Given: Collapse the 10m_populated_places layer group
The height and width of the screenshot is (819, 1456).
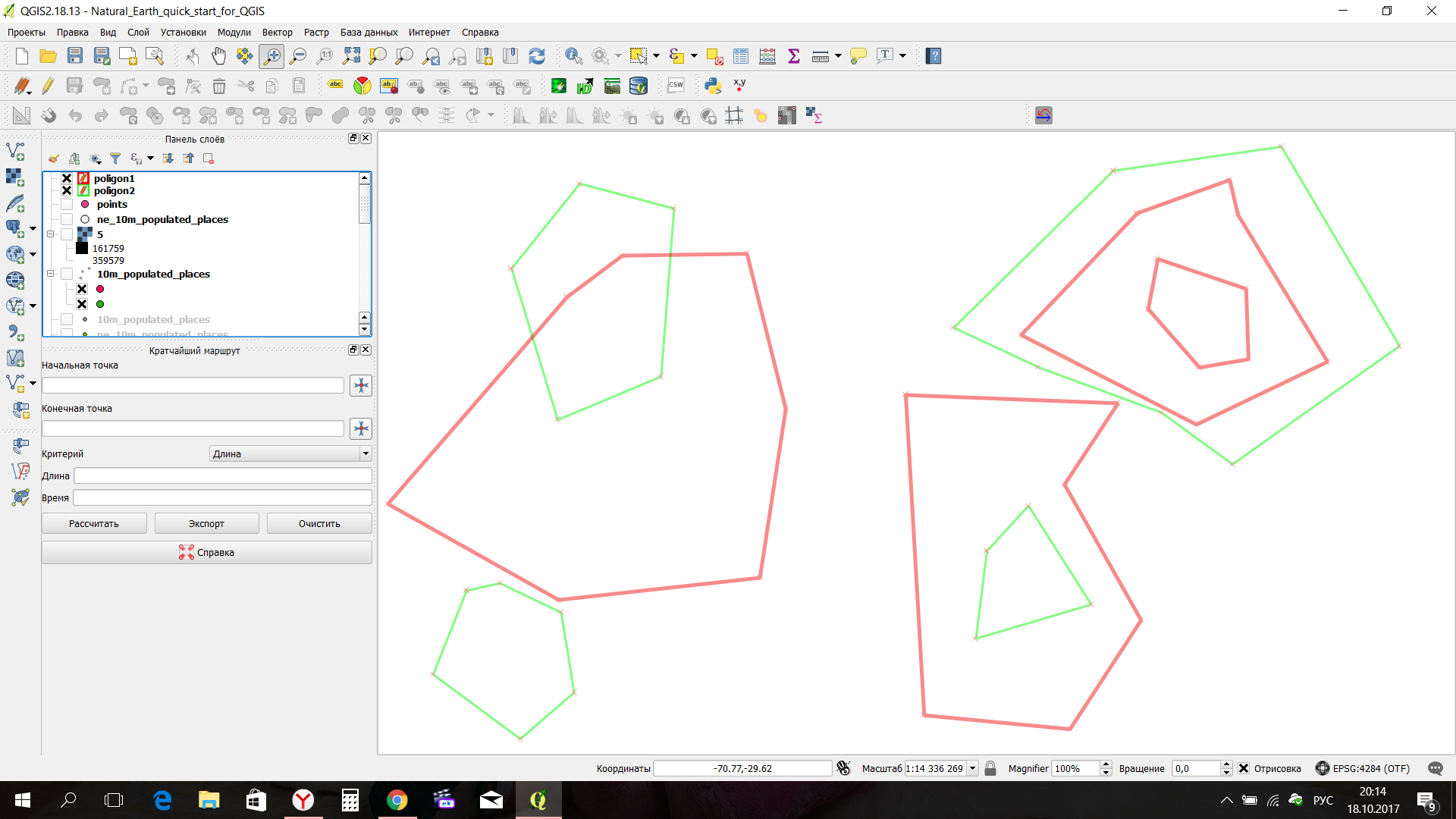Looking at the screenshot, I should click(51, 274).
